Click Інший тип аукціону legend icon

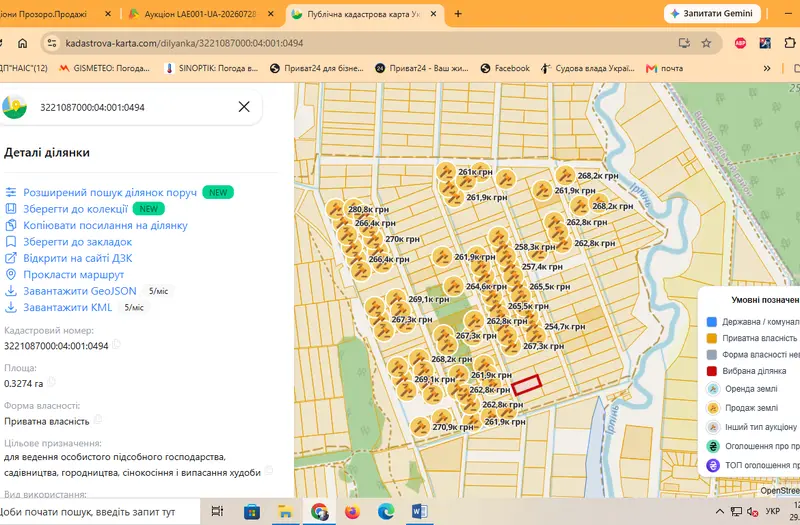(713, 427)
